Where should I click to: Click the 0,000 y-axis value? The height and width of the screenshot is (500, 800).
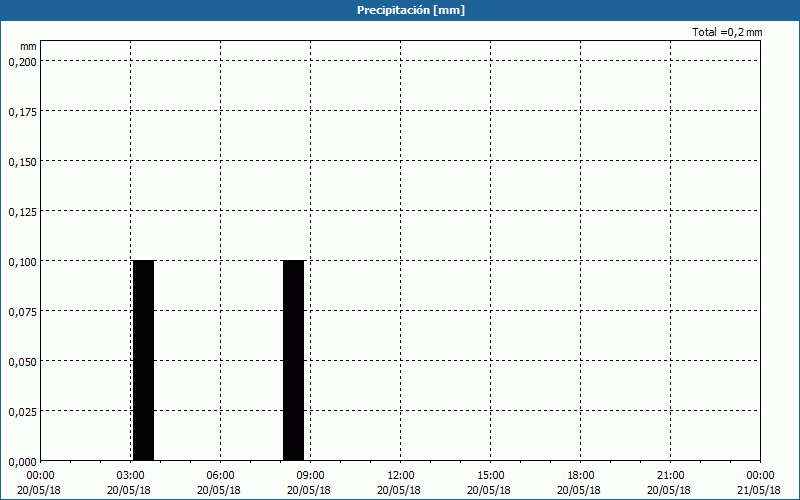(22, 462)
